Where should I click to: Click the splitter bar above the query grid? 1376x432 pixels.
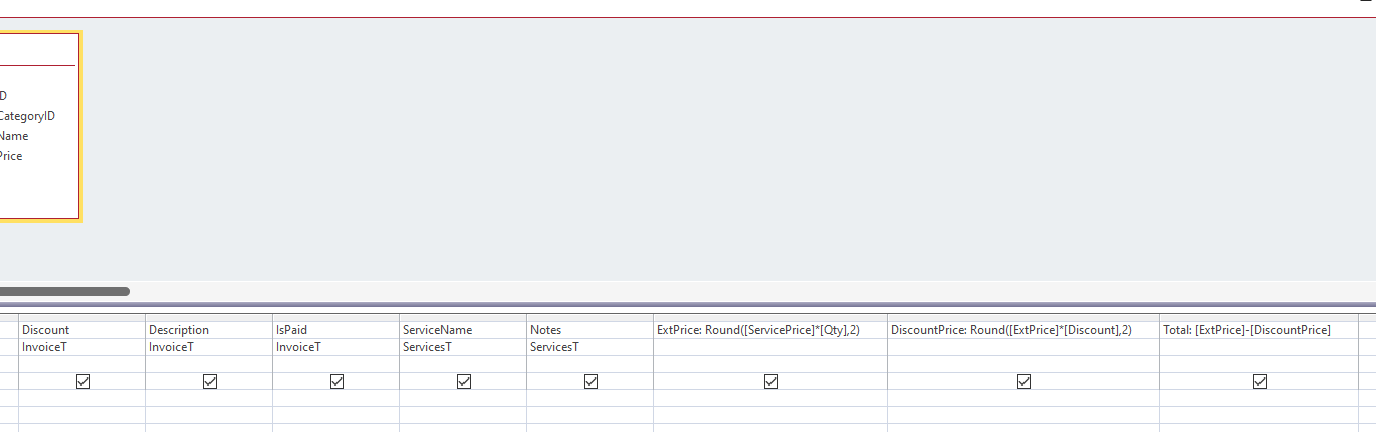pos(688,305)
